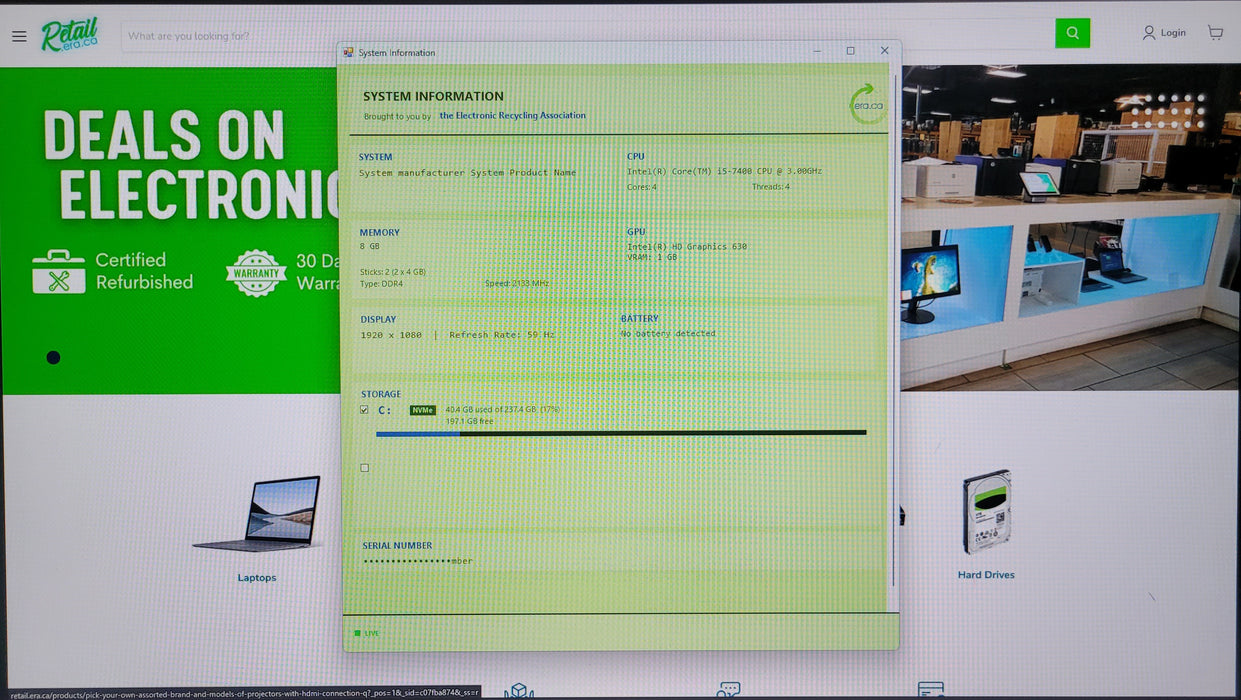Click the 'Threads: 4' value
Screen dimensions: 1241x700
point(771,187)
